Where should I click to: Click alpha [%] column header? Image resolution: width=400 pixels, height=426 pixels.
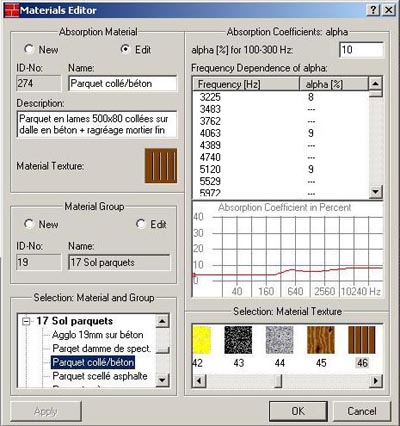click(x=334, y=84)
